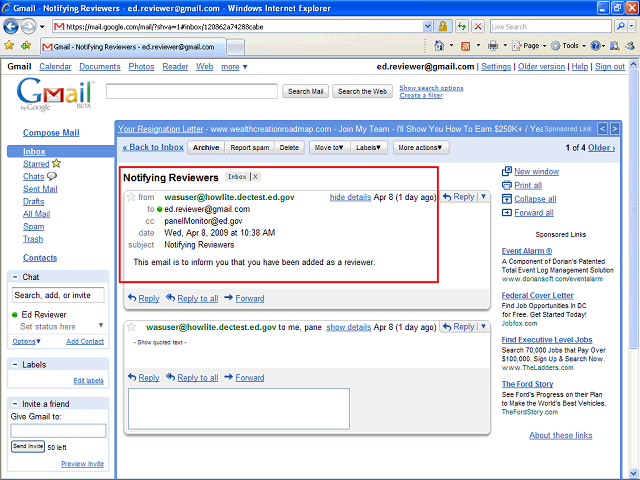Click the security lock icon in address bar

[442, 27]
